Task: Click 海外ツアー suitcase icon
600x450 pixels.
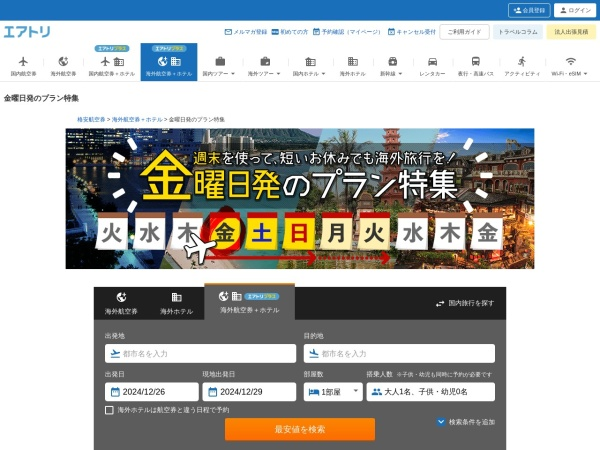Action: (265, 61)
